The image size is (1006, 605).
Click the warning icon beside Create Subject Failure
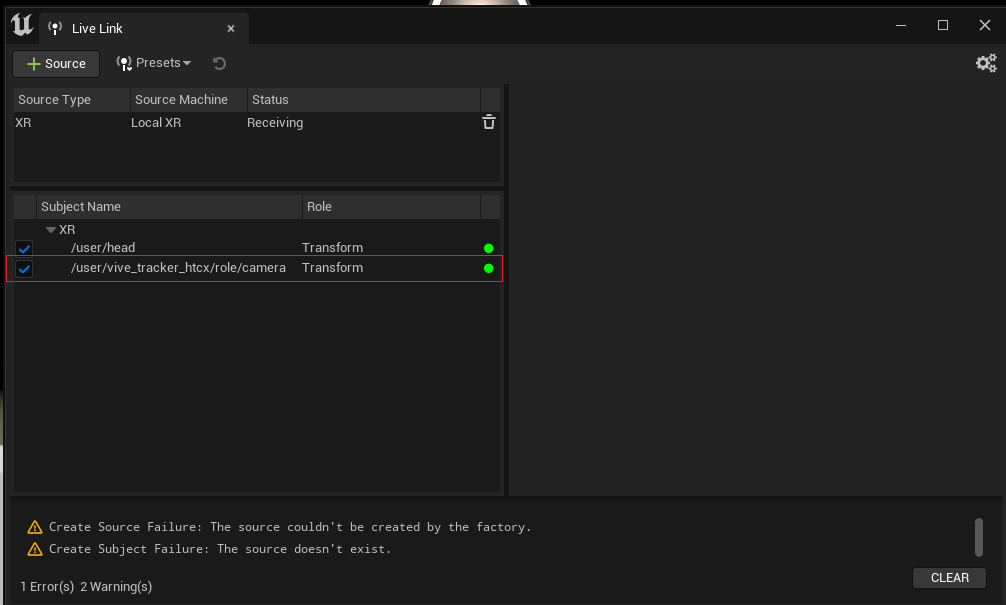pyautogui.click(x=36, y=548)
